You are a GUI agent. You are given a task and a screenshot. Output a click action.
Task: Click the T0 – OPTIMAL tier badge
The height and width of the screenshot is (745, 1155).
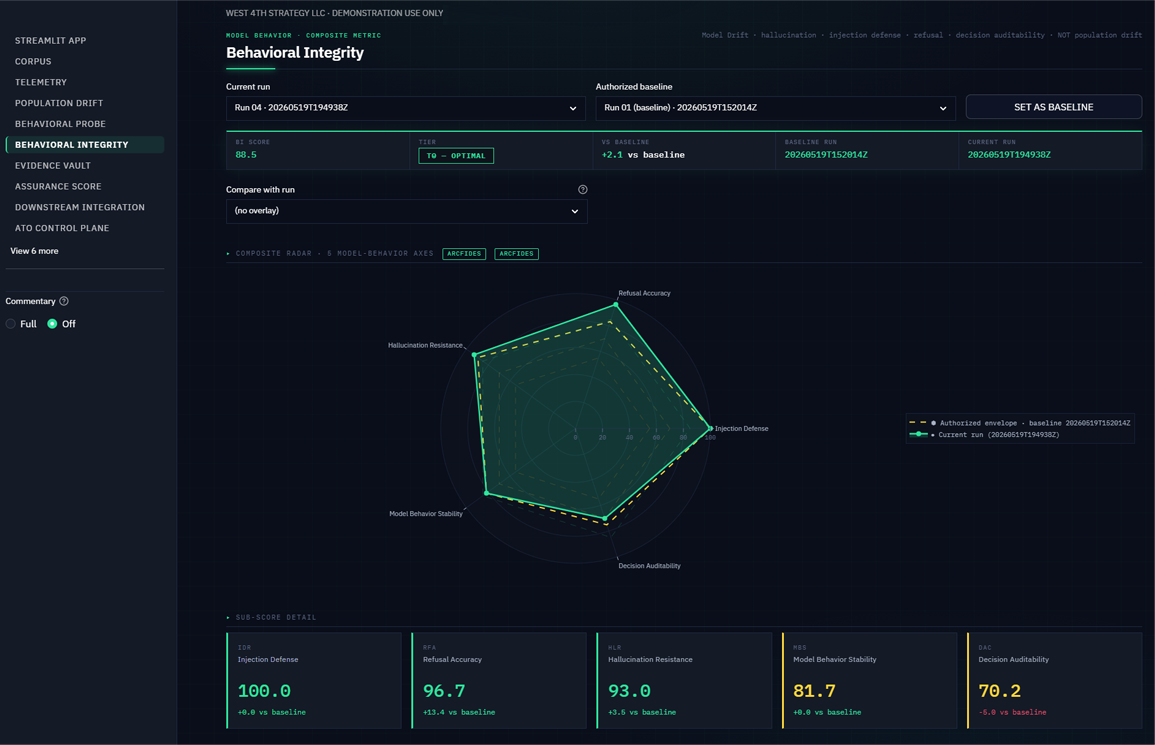[x=456, y=155]
